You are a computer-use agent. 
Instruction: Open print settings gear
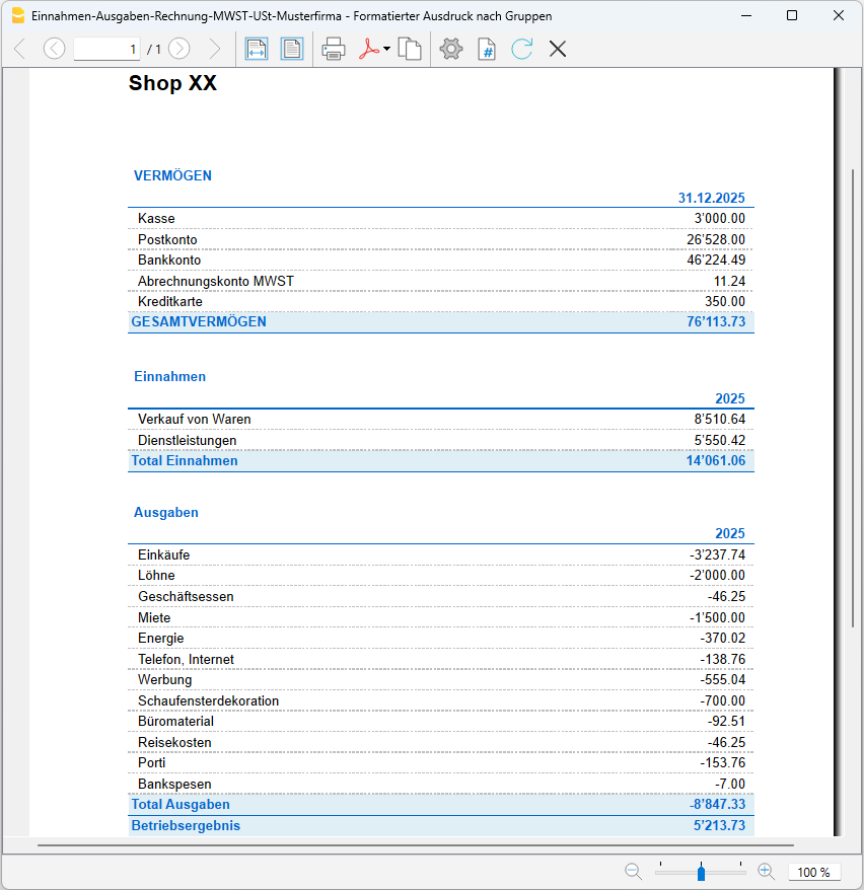click(x=451, y=49)
